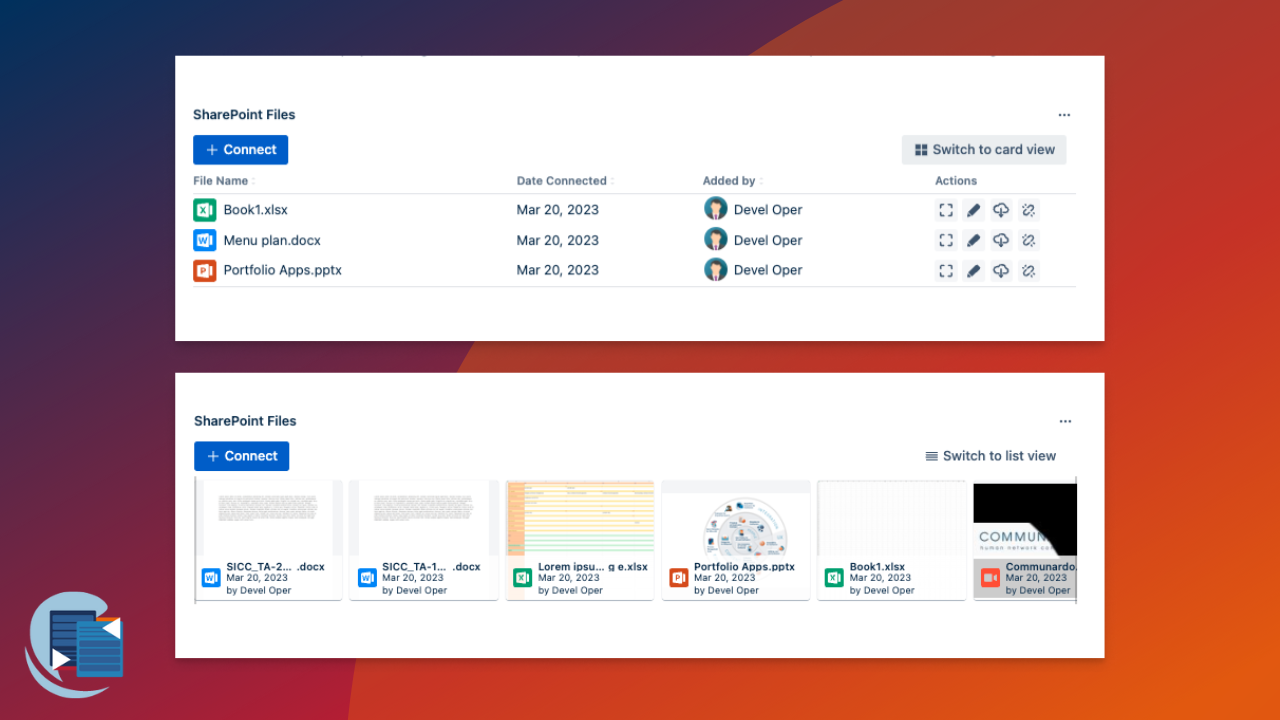1280x720 pixels.
Task: Edit Book1.xlsx with pencil icon
Action: (973, 210)
